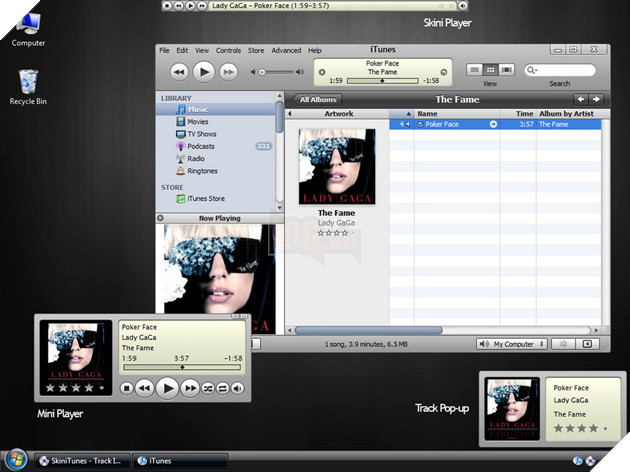Switch to list view in iTunes
Screen dimensions: 630x472
[475, 70]
